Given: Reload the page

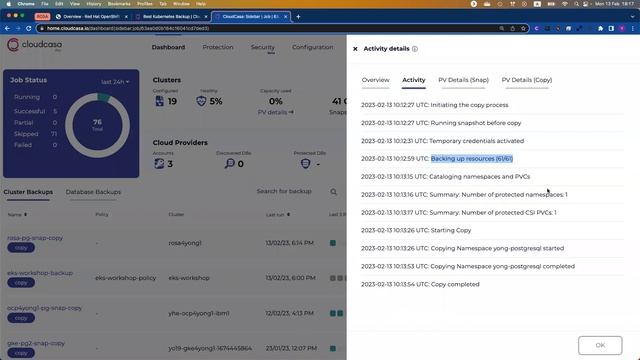Looking at the screenshot, I should [29, 28].
